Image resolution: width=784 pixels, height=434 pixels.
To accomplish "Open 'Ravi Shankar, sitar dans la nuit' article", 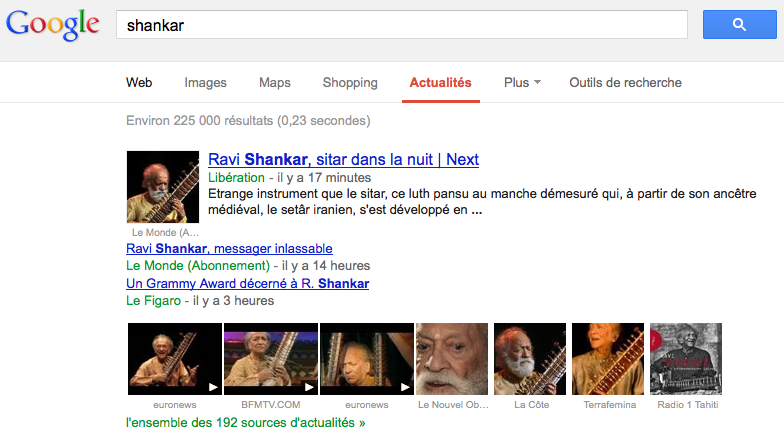I will coord(344,160).
